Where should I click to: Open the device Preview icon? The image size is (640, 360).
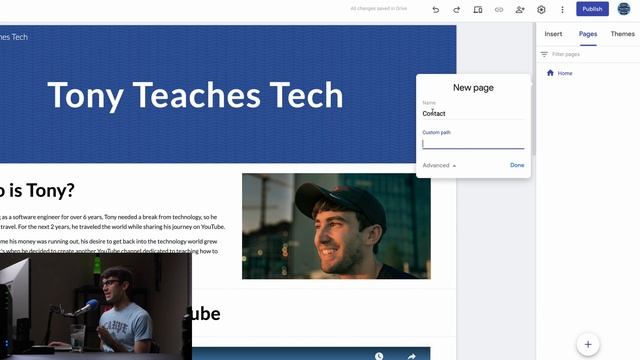478,9
